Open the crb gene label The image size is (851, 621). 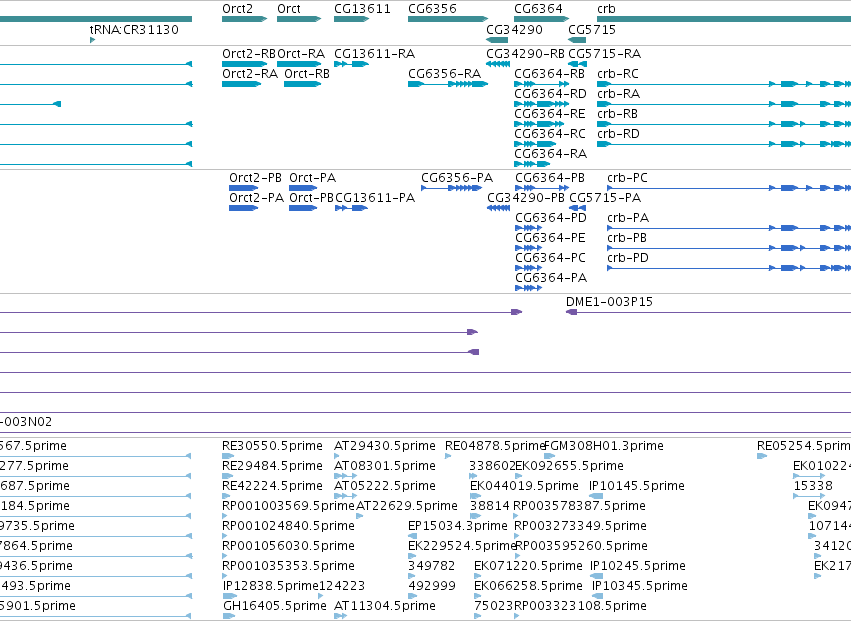pyautogui.click(x=606, y=9)
